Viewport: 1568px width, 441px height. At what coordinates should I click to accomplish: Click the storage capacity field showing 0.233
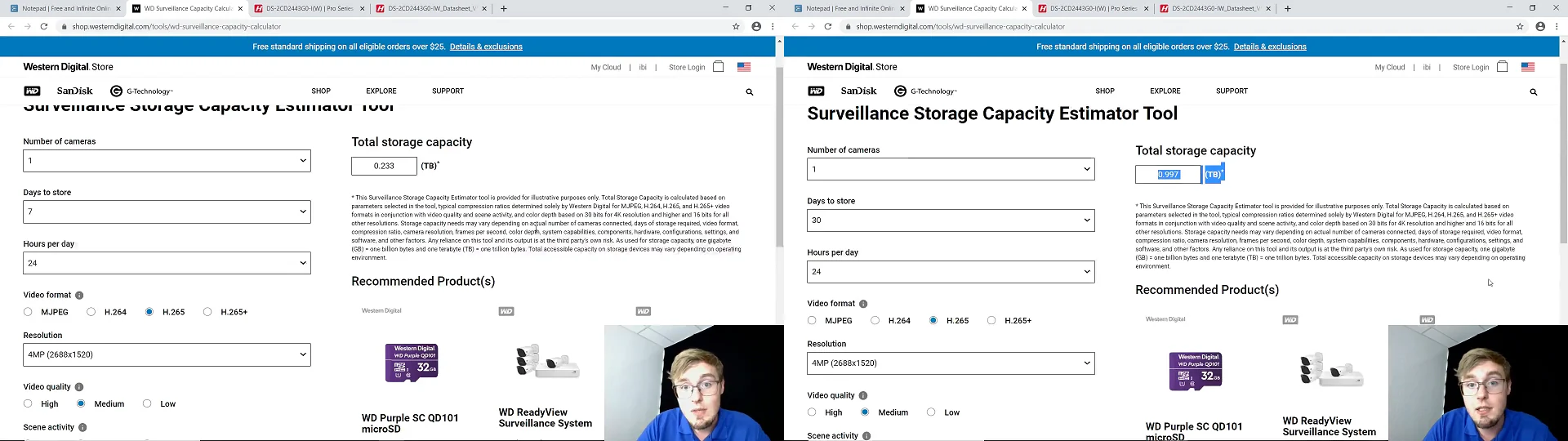[x=384, y=166]
